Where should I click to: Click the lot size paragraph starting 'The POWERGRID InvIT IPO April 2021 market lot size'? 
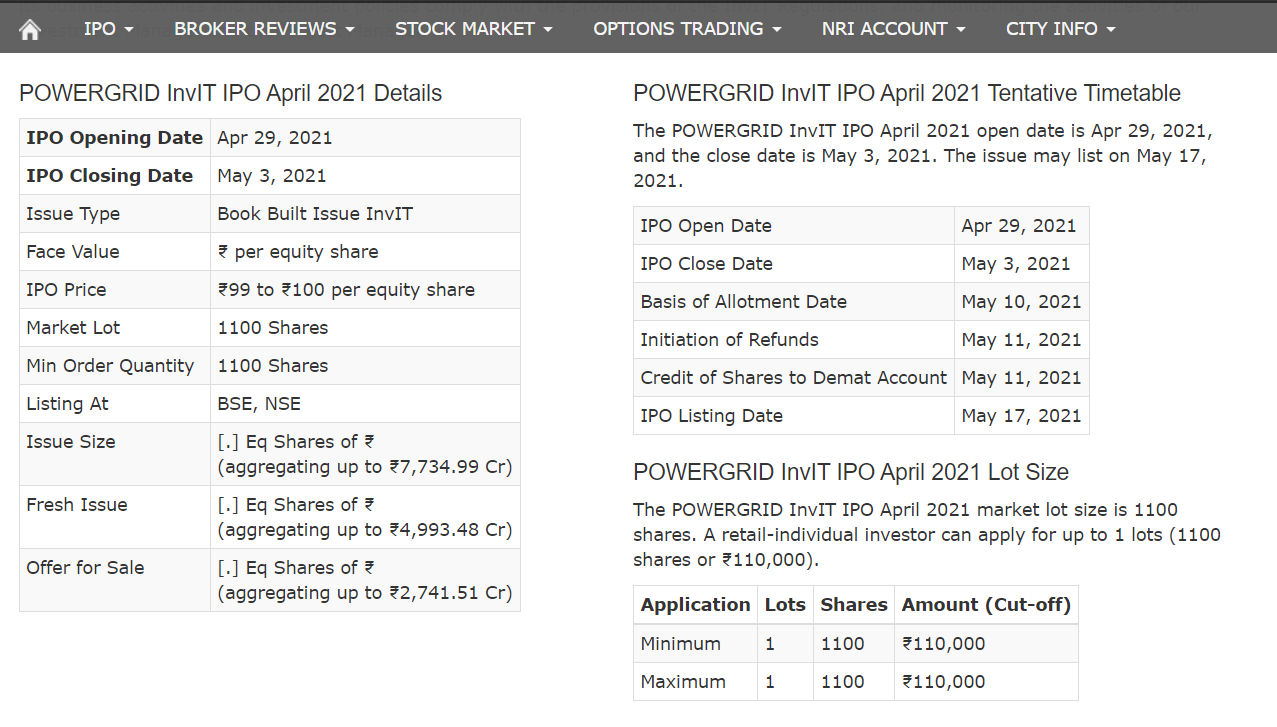point(927,535)
